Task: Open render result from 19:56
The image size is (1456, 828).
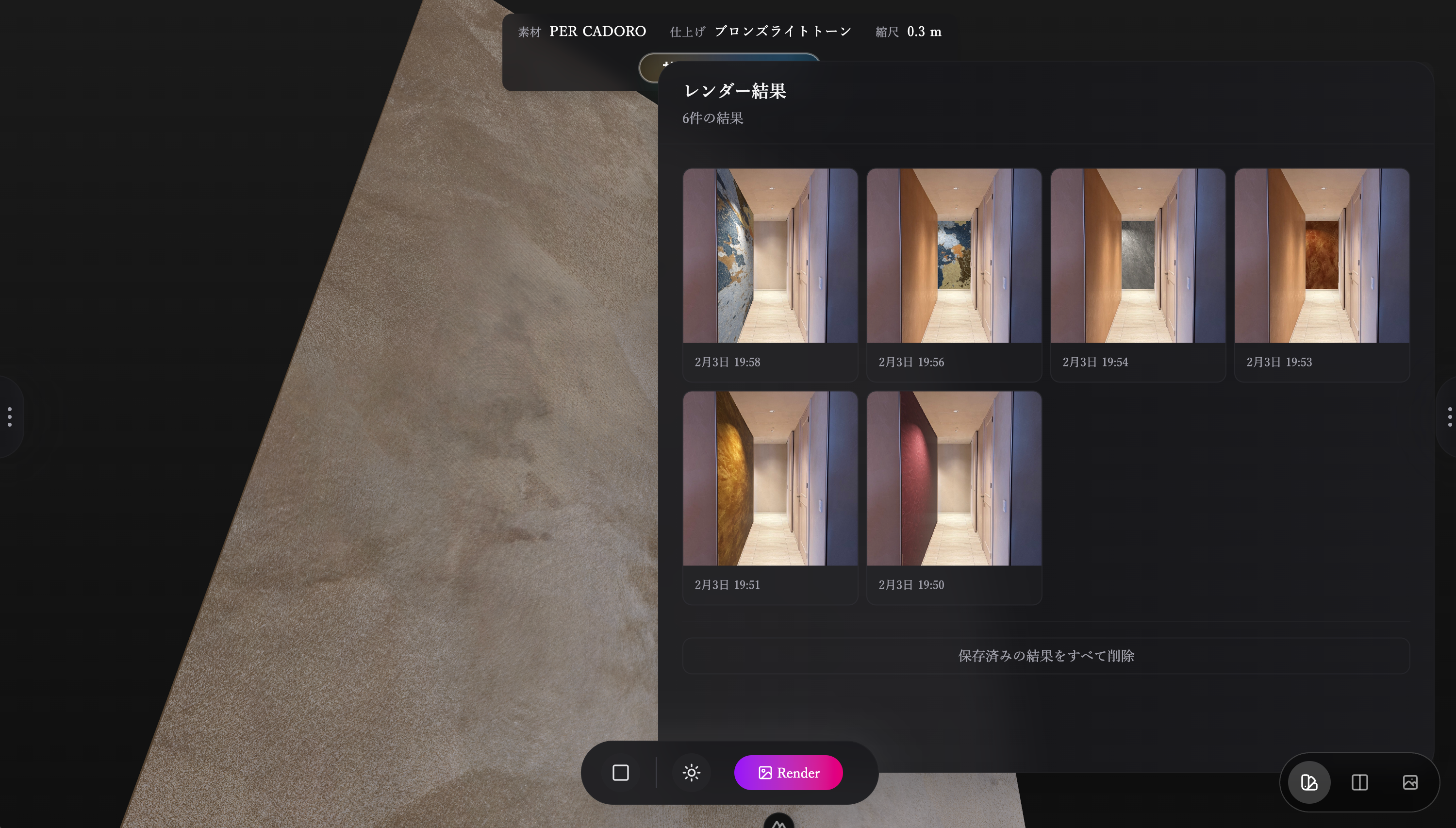Action: (953, 256)
